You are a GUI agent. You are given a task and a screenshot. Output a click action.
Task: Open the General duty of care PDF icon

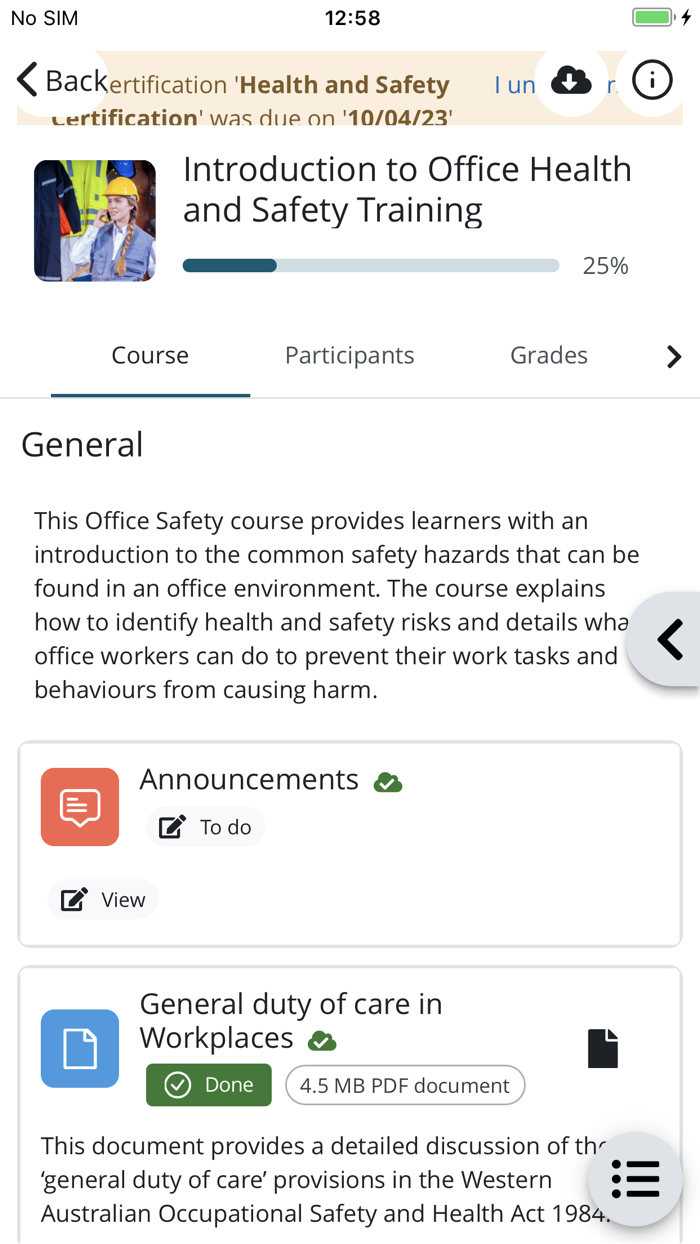(79, 1048)
